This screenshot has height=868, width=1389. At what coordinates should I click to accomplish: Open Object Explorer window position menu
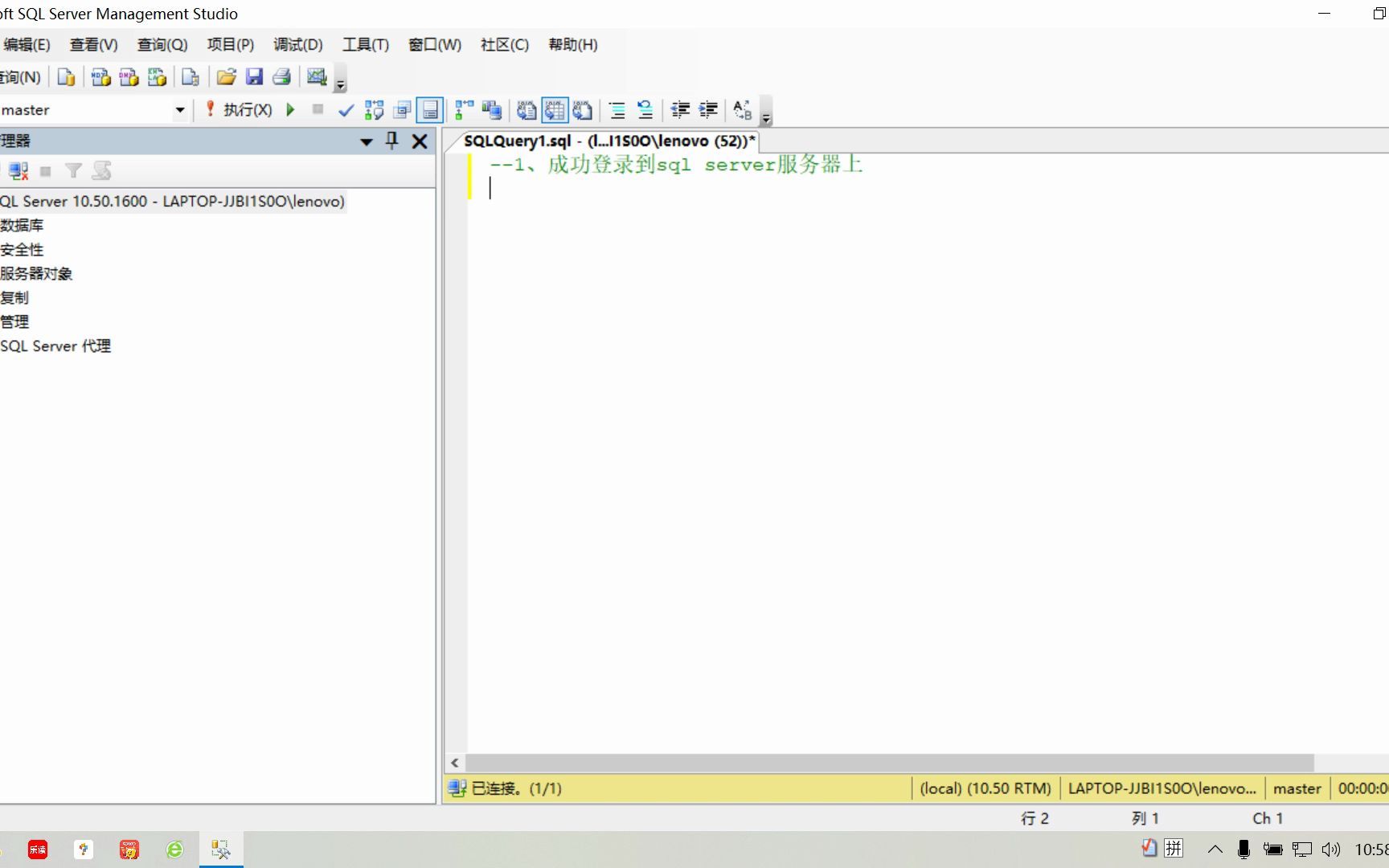pyautogui.click(x=367, y=142)
